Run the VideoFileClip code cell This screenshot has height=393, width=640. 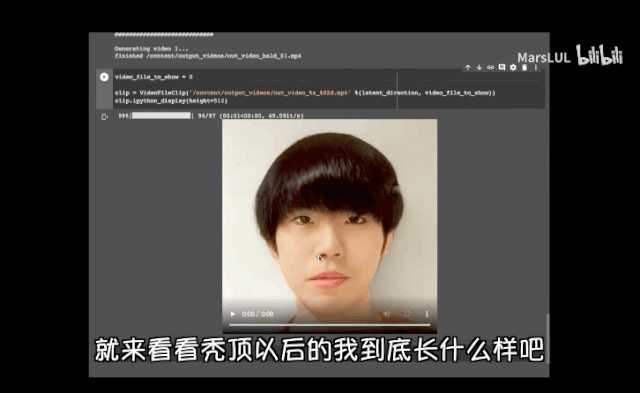pyautogui.click(x=104, y=77)
